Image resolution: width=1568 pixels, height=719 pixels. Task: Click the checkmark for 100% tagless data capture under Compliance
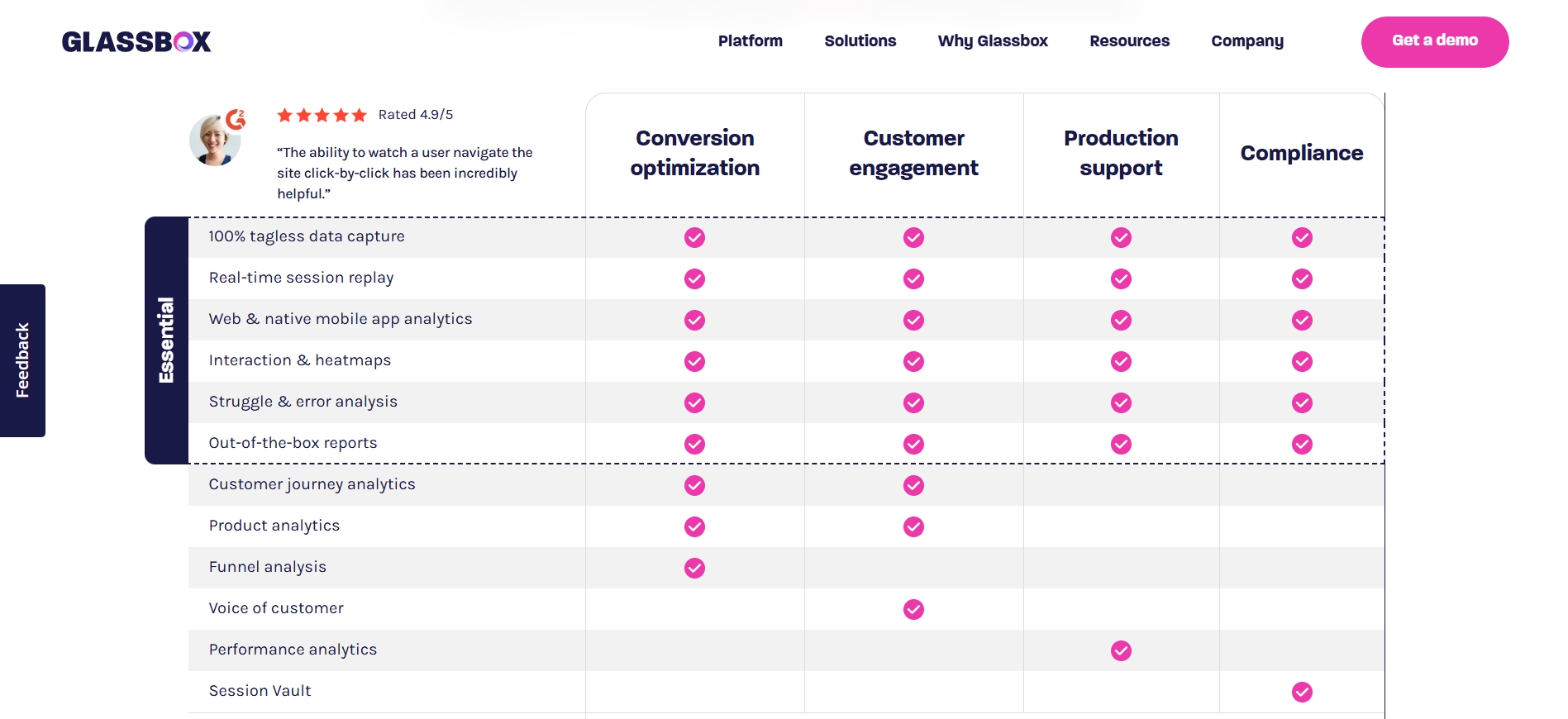pos(1302,237)
